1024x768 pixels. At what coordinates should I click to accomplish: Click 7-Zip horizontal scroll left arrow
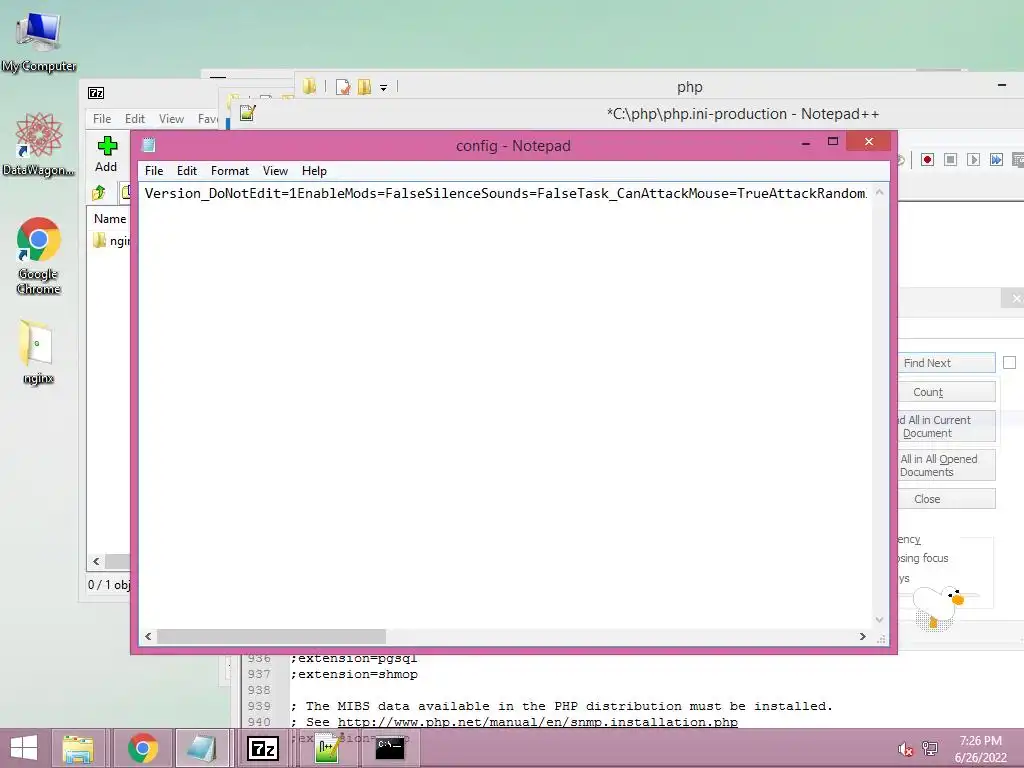(97, 561)
